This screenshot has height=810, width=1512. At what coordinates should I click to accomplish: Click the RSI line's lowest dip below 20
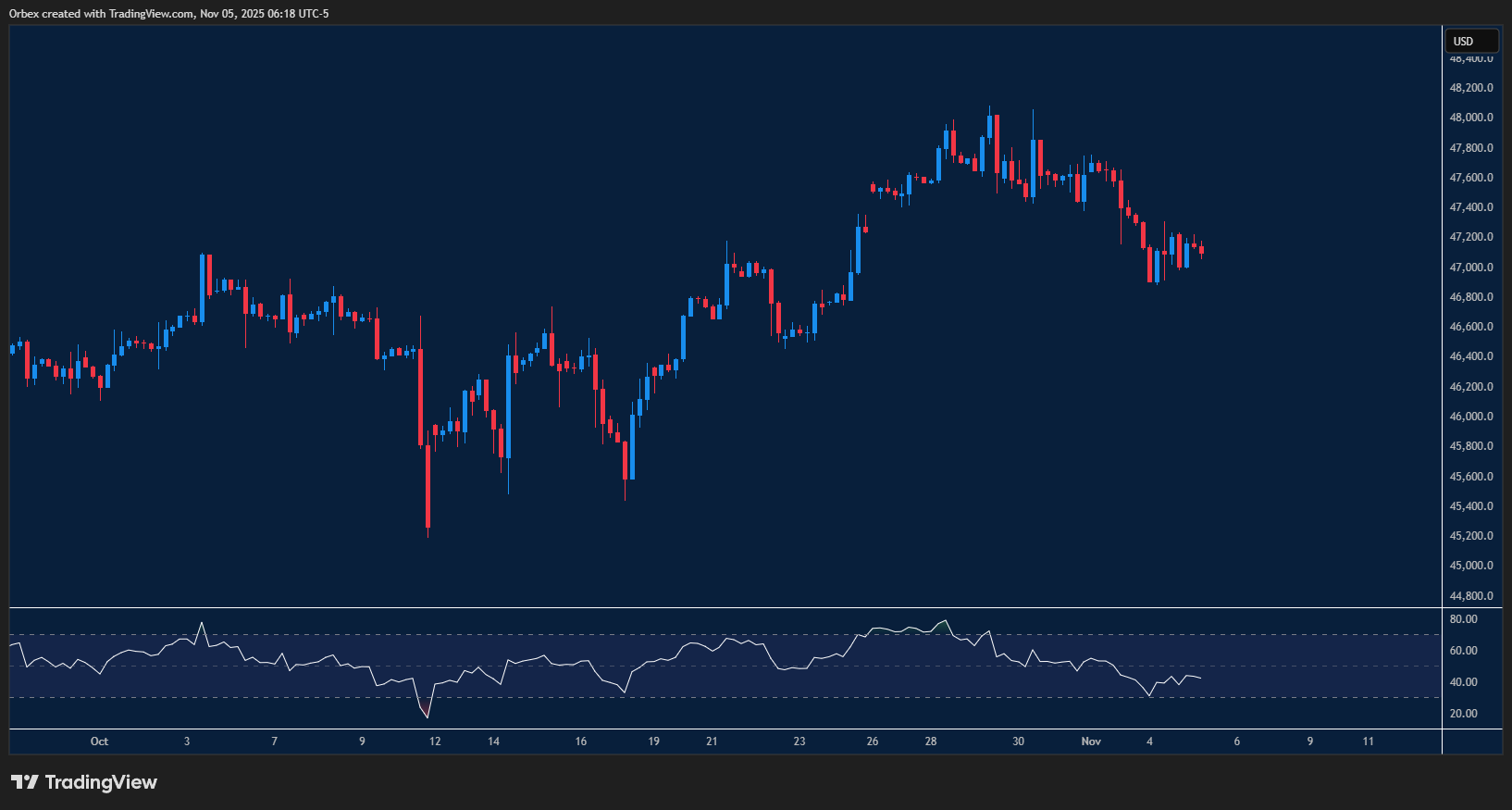pyautogui.click(x=428, y=717)
